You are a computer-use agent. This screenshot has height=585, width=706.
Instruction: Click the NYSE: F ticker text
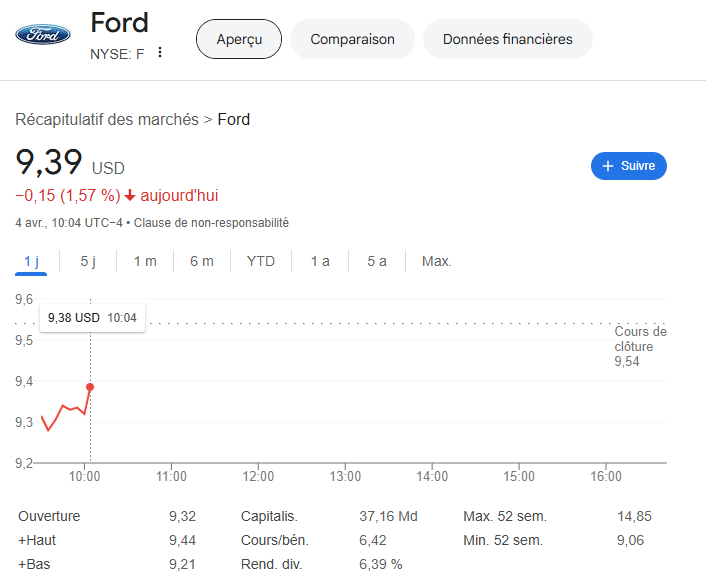(117, 54)
